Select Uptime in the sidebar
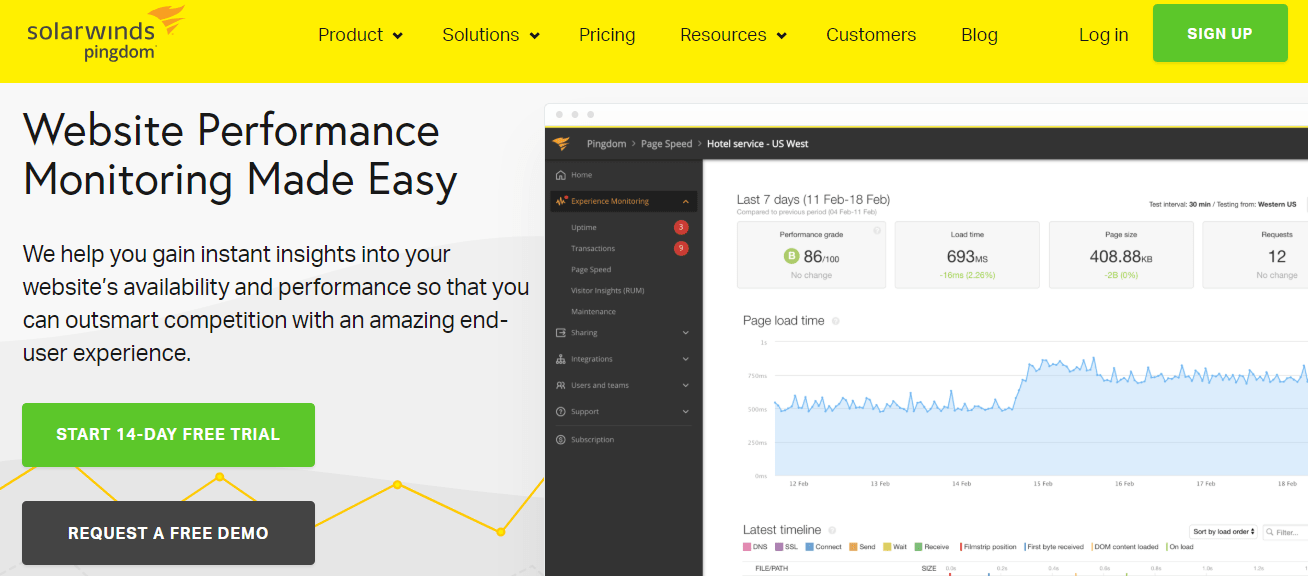The height and width of the screenshot is (576, 1308). pos(584,228)
